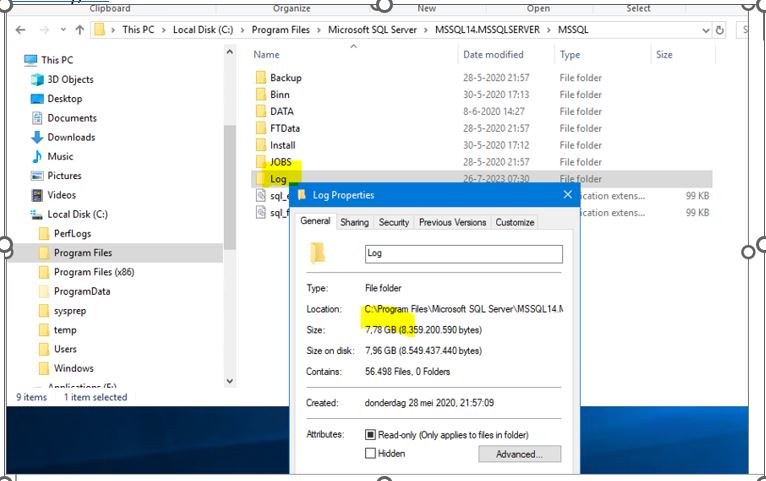766x481 pixels.
Task: Expand chevron after MSSQL14.MSSQLSERVER breadcrumb
Action: coord(549,30)
